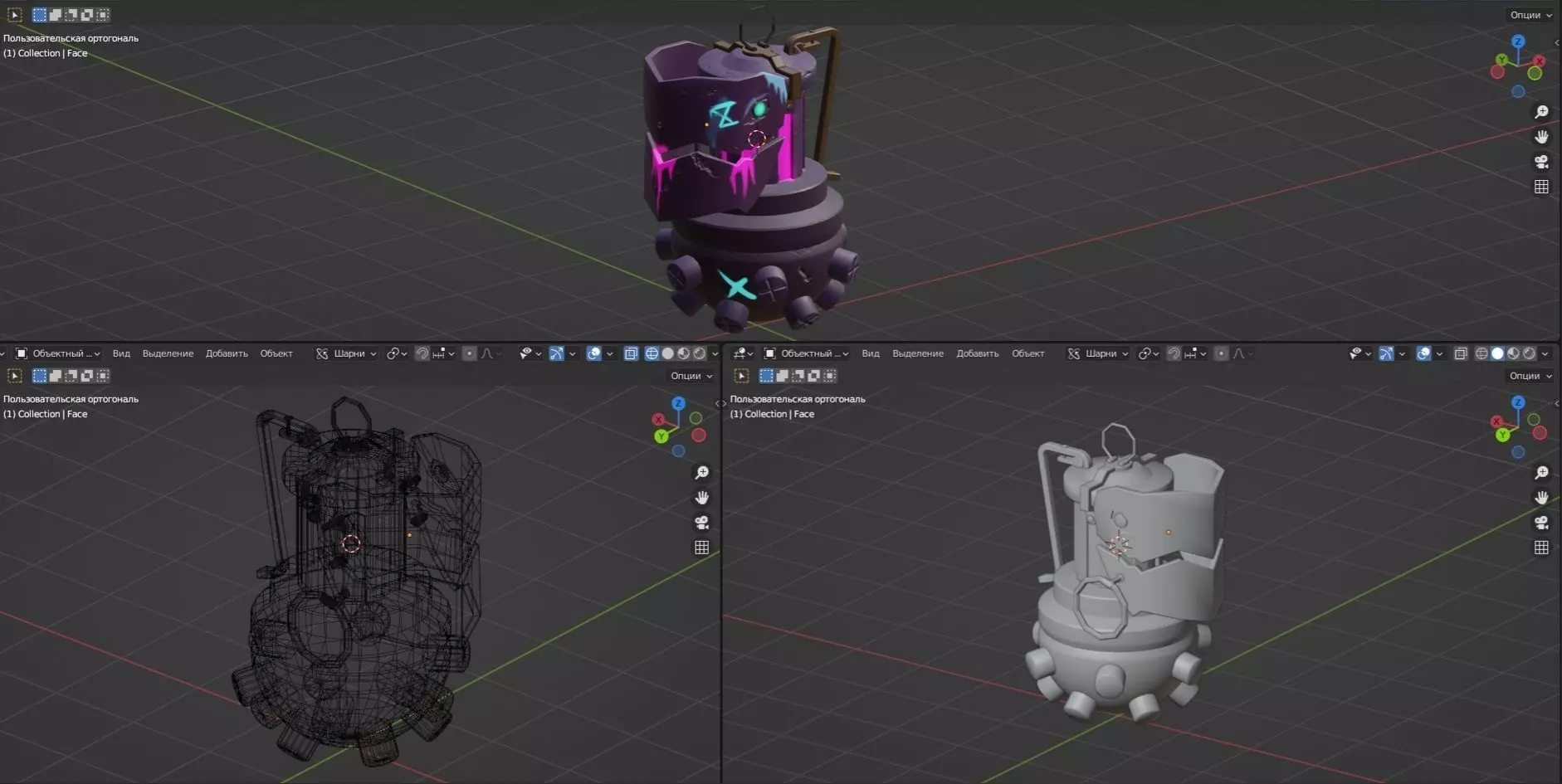Image resolution: width=1562 pixels, height=784 pixels.
Task: Switch orthographic/perspective grid icon in top viewport
Action: [x=1541, y=187]
